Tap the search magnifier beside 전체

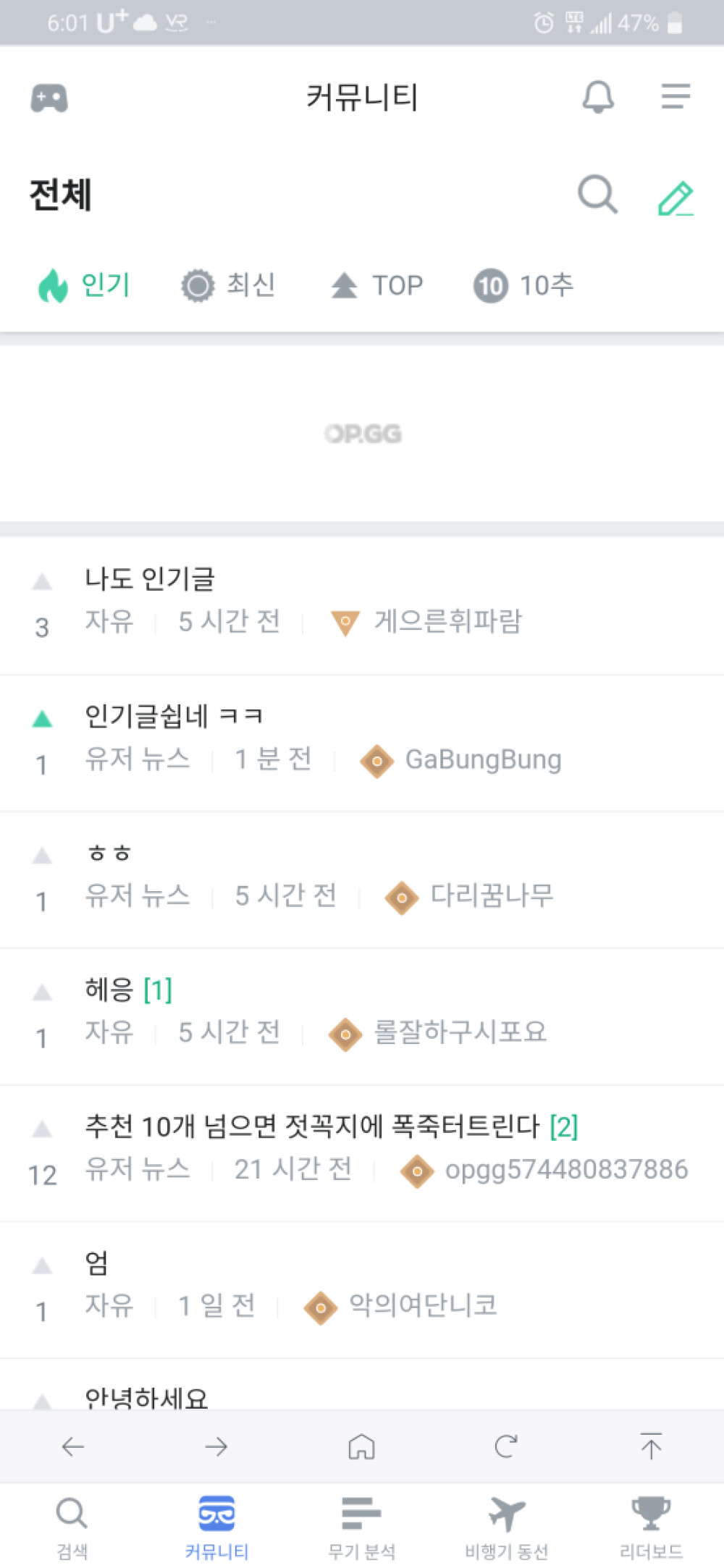coord(597,195)
